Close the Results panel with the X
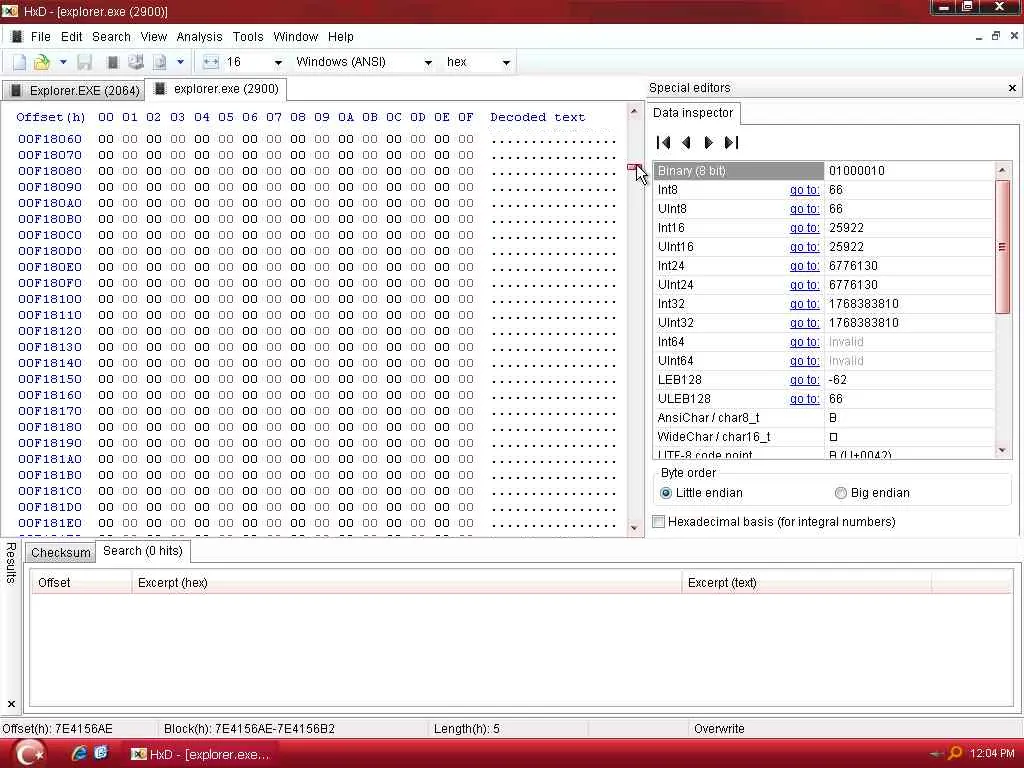The image size is (1024, 768). pos(11,704)
